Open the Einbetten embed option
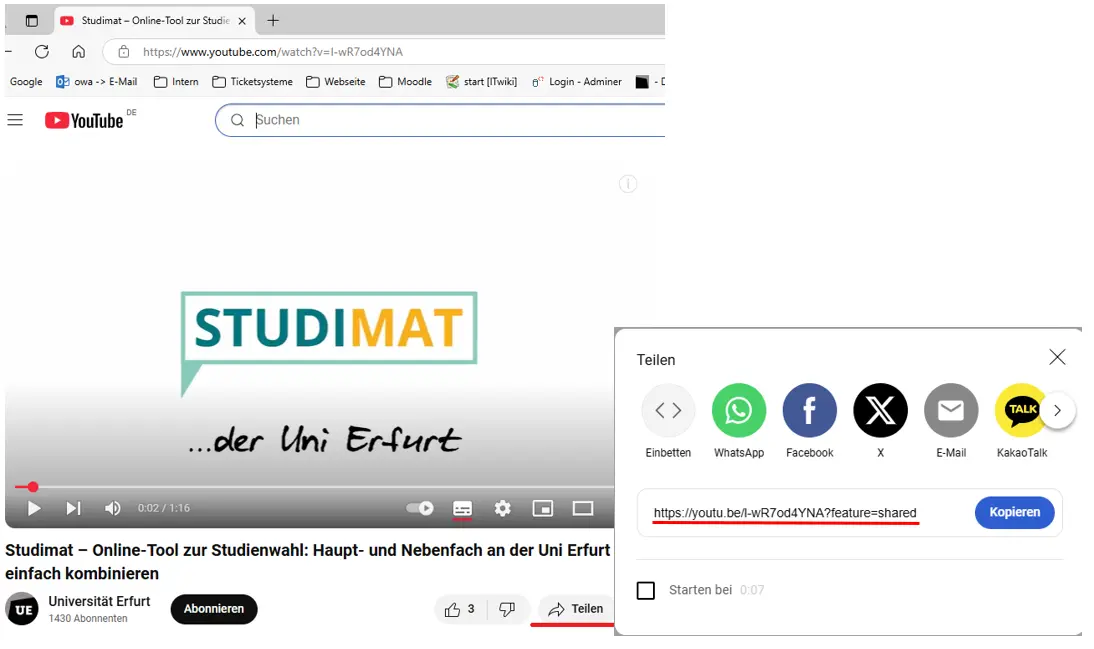The image size is (1094, 649). (668, 411)
